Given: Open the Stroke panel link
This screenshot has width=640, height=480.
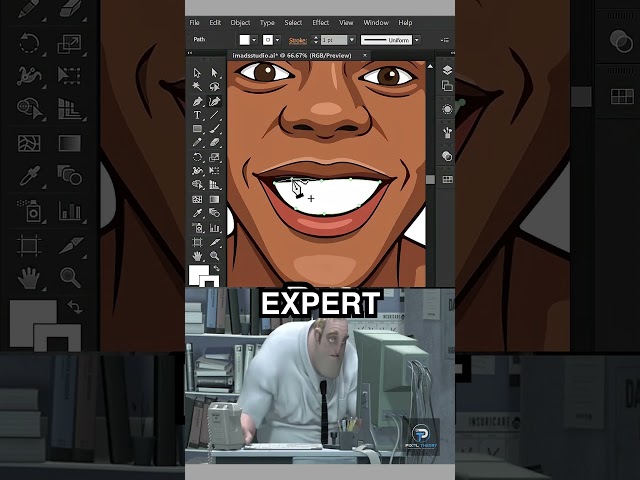Looking at the screenshot, I should point(298,40).
